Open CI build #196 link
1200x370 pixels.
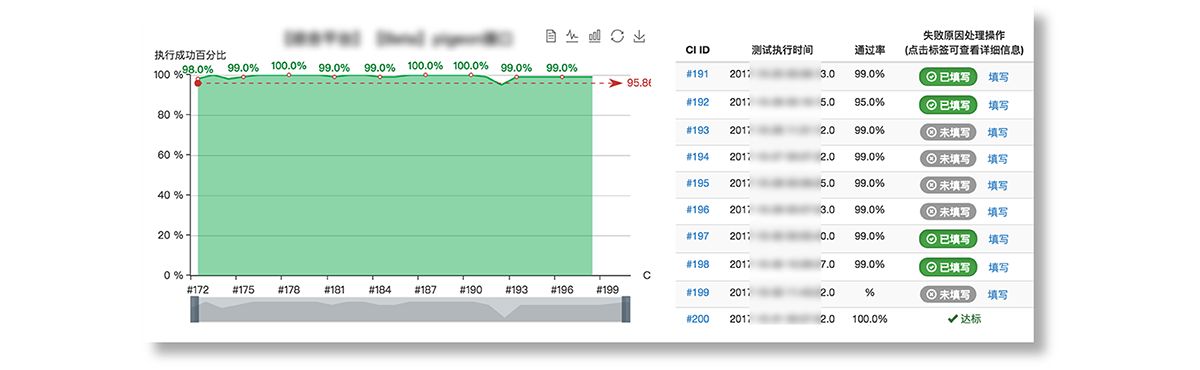point(697,210)
